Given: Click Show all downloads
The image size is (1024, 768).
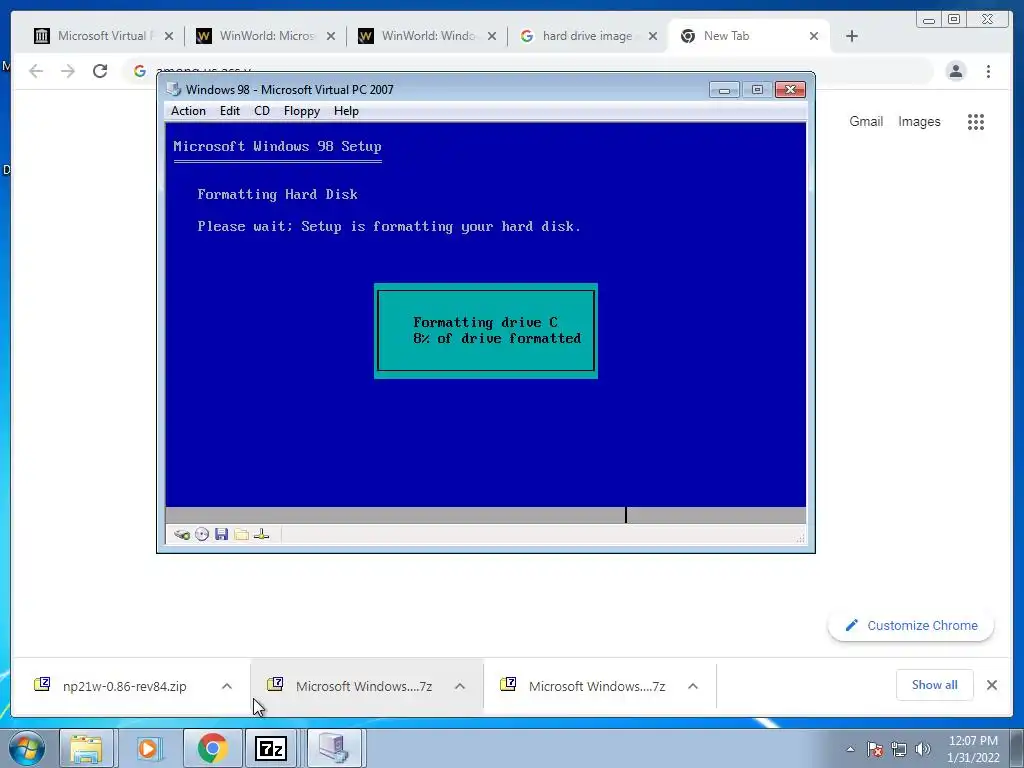Looking at the screenshot, I should click(935, 684).
